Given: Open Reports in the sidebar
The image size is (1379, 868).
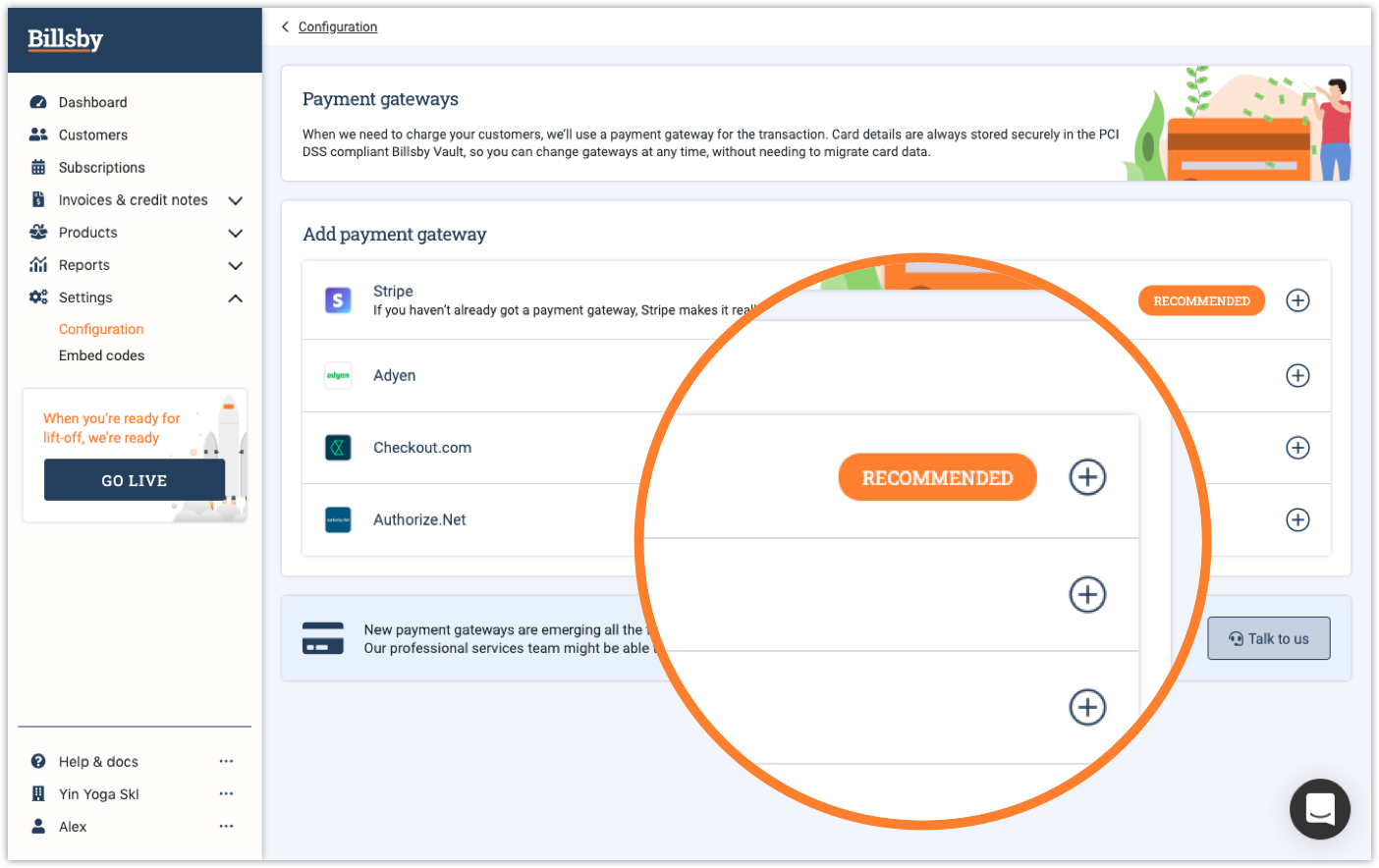Looking at the screenshot, I should pyautogui.click(x=84, y=264).
